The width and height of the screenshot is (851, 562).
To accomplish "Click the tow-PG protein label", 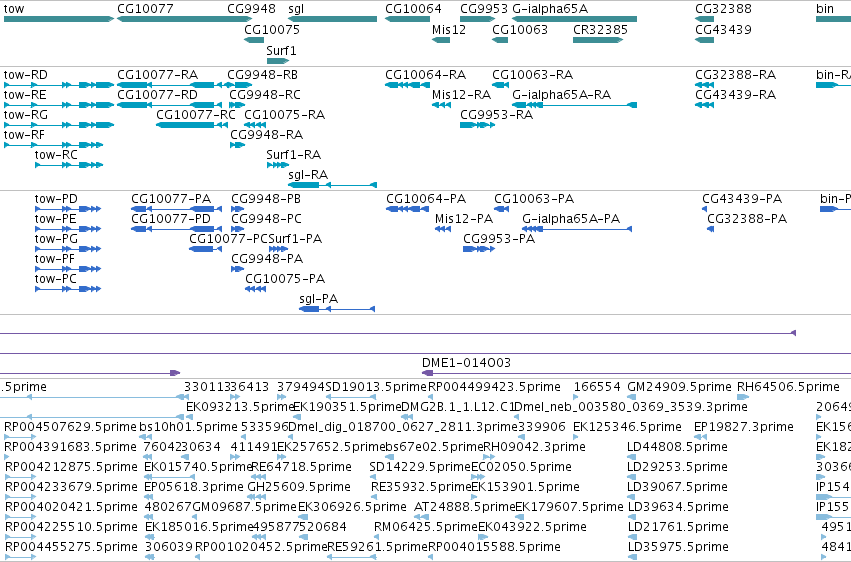I will pos(56,239).
